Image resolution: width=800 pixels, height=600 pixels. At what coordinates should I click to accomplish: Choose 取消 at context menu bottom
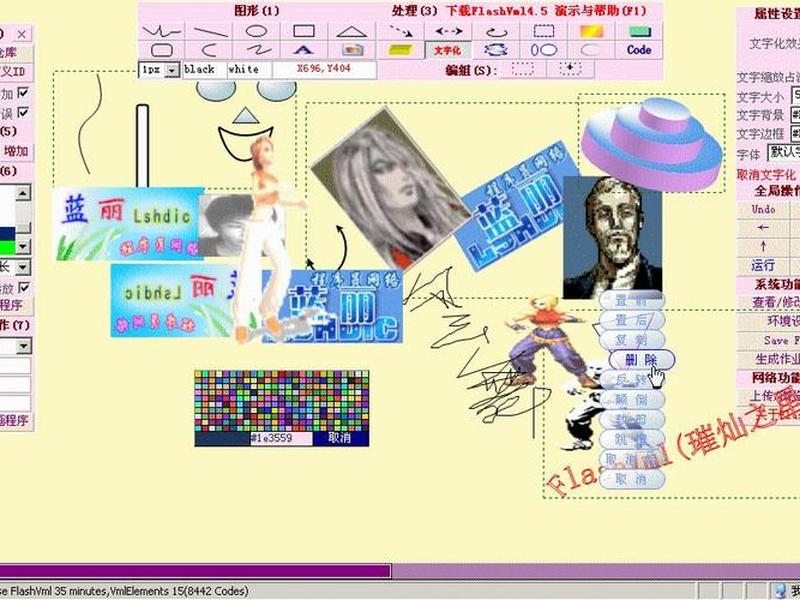click(x=632, y=479)
